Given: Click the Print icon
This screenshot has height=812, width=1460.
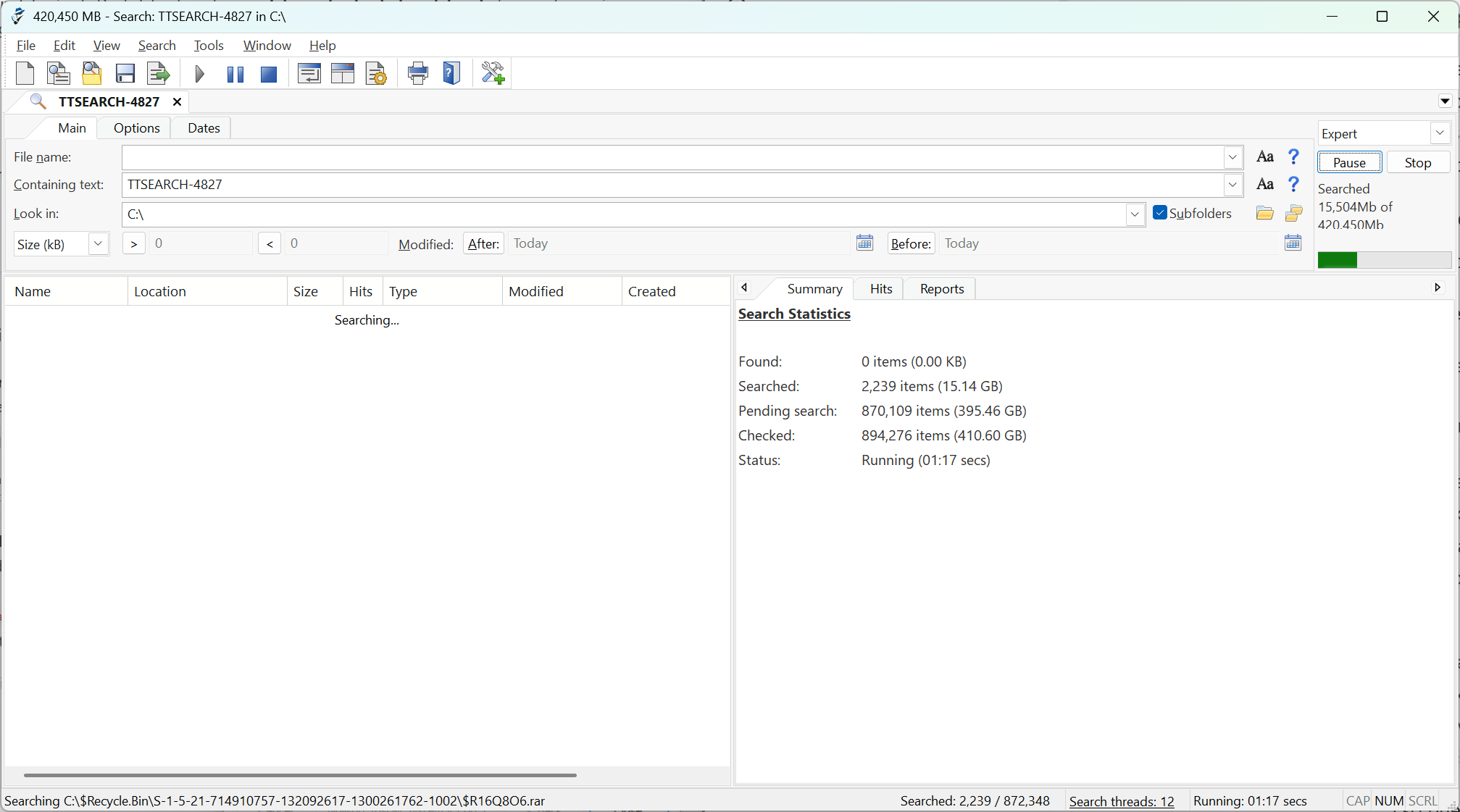Looking at the screenshot, I should pos(418,73).
